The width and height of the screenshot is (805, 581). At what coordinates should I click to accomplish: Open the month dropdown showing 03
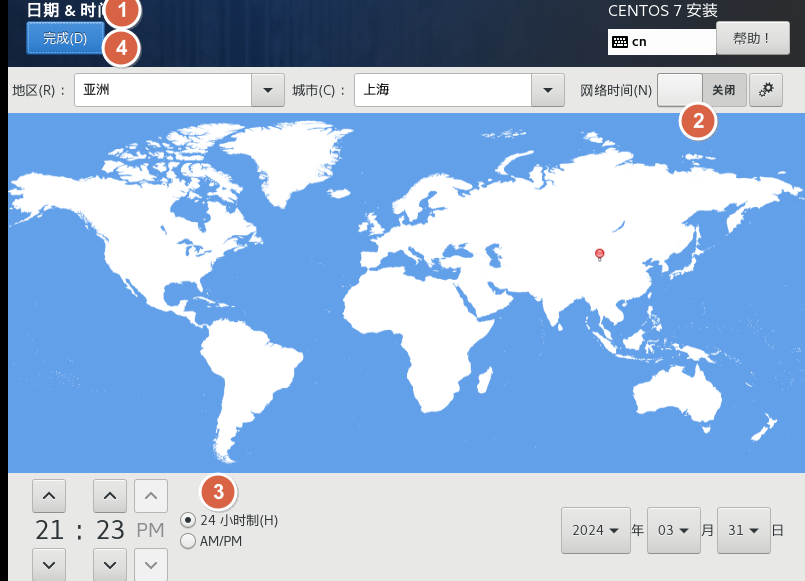coord(674,530)
